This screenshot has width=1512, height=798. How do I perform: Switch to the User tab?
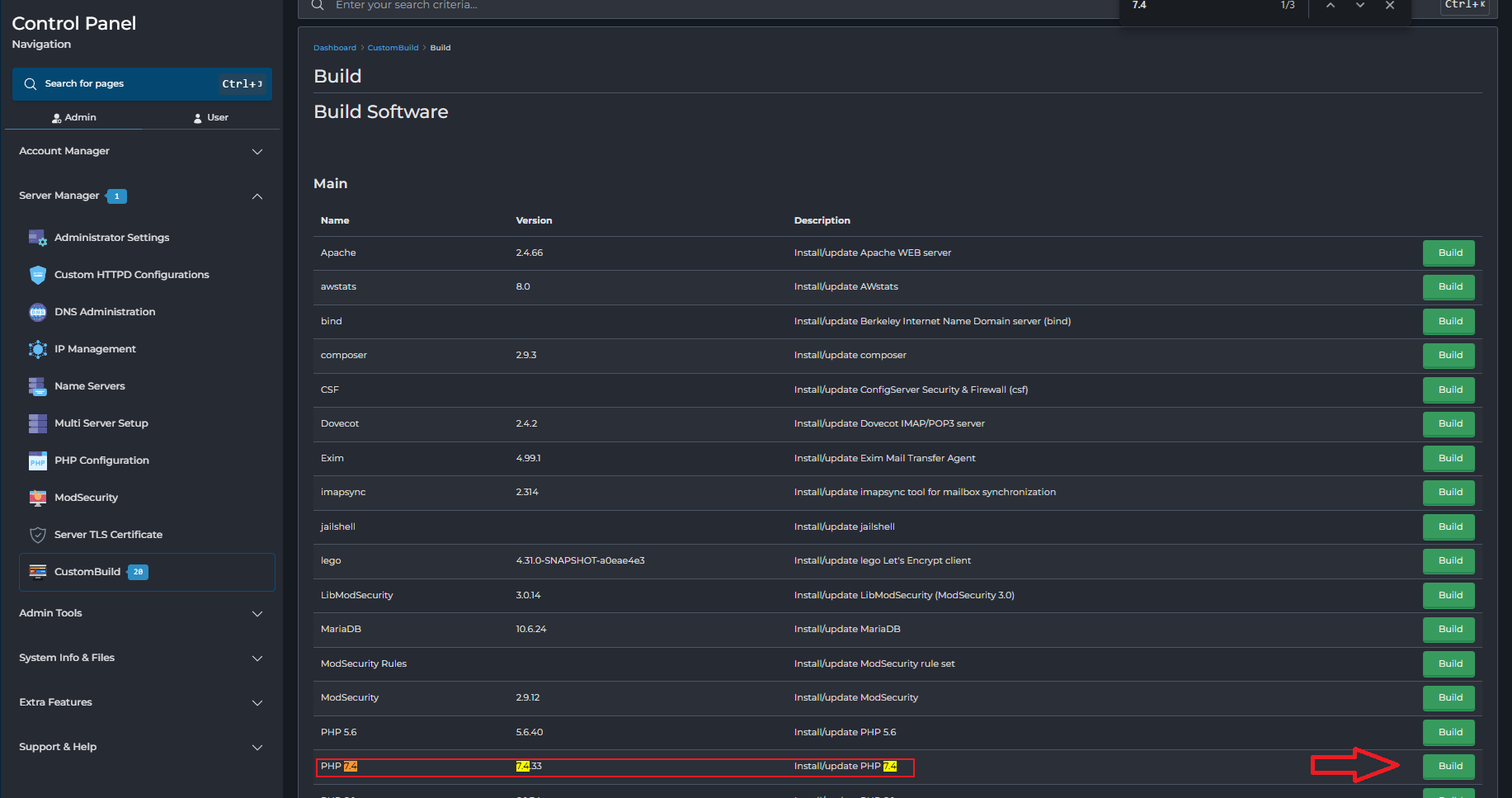(210, 118)
